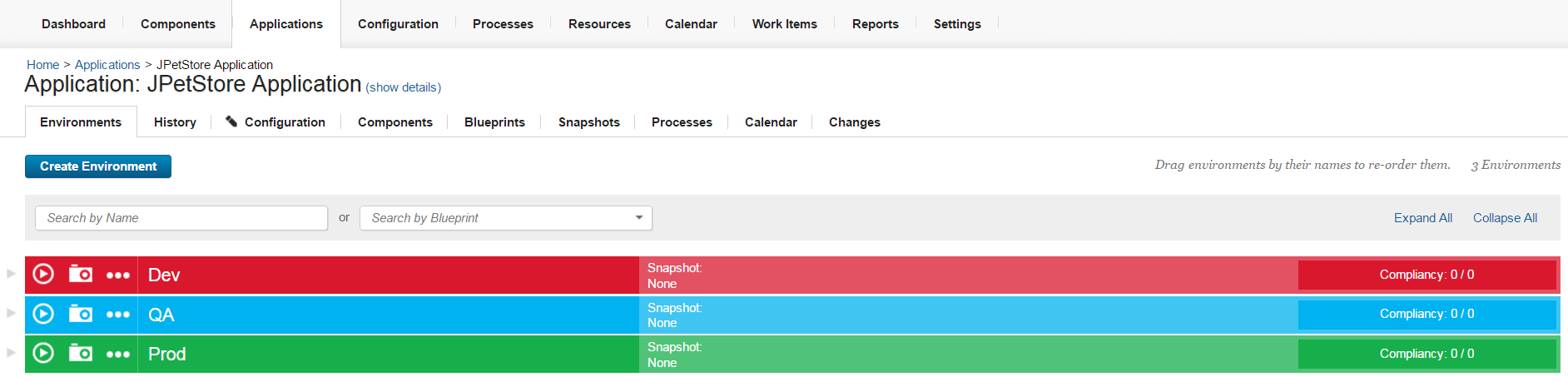Open the Components top menu
The height and width of the screenshot is (382, 1568).
pos(177,24)
